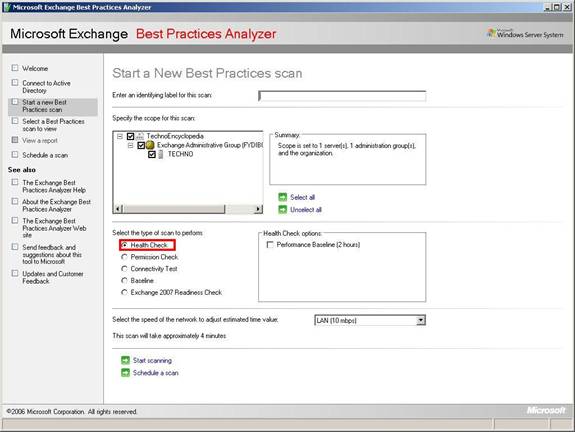Click the Exchange Administrative Group globe icon

[150, 145]
